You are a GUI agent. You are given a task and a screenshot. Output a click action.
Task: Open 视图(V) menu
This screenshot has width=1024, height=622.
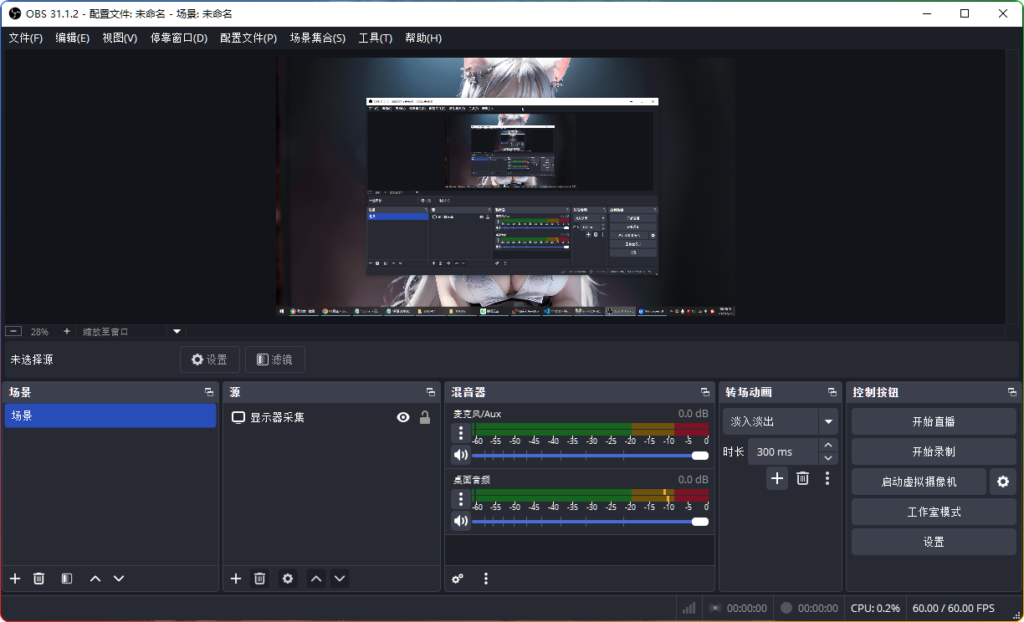coord(120,38)
